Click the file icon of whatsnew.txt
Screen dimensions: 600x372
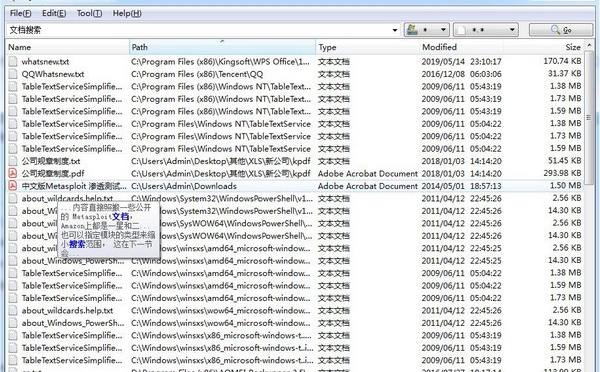[13, 61]
